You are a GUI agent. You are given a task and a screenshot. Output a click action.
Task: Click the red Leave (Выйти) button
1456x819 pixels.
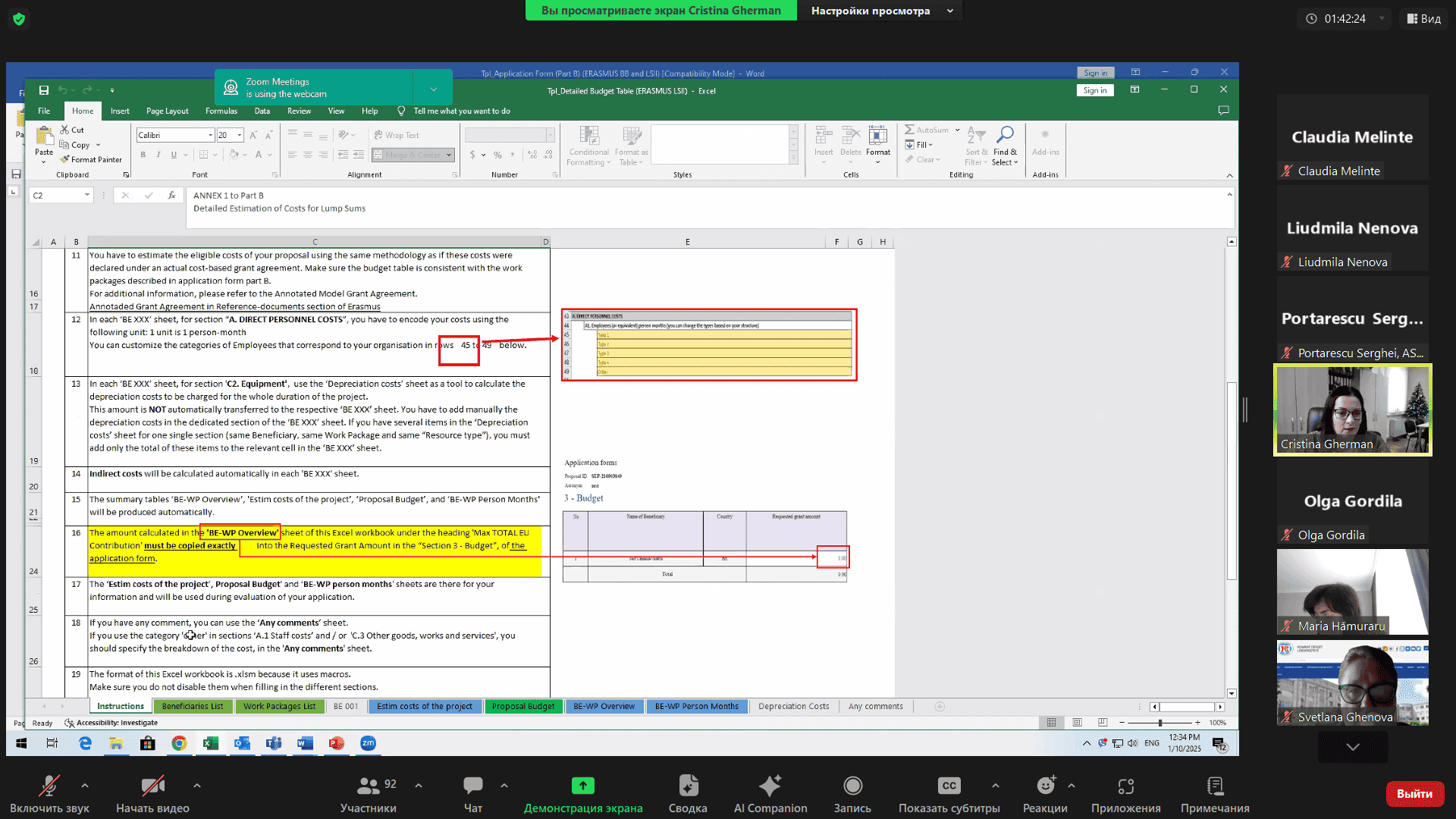point(1414,793)
